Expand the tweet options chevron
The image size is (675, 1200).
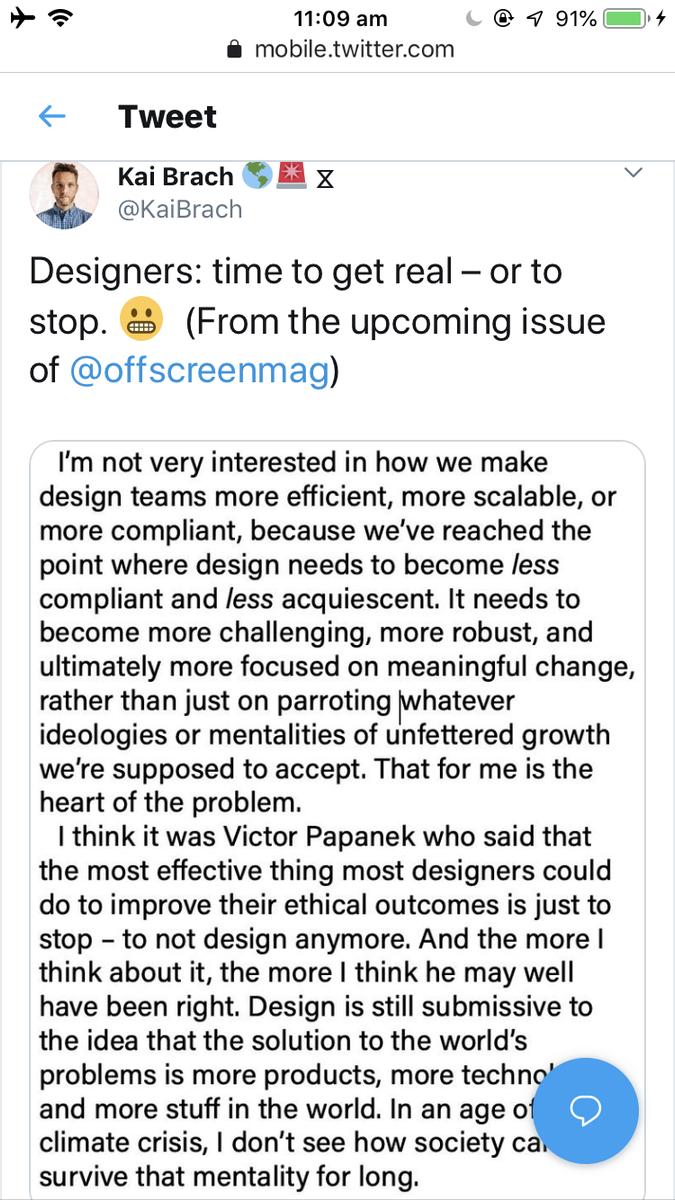[x=633, y=173]
